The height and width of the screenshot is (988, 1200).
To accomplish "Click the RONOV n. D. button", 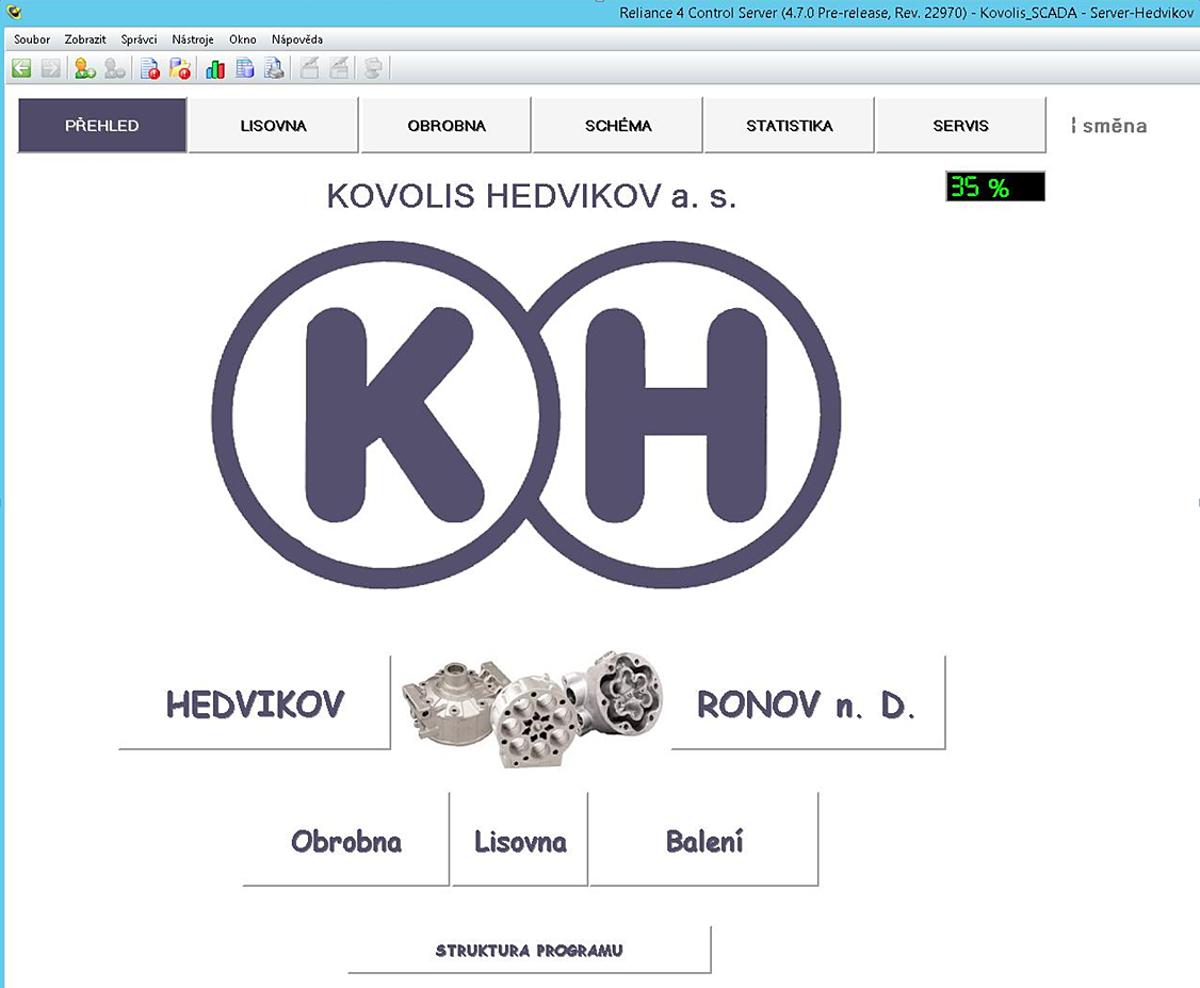I will (806, 704).
